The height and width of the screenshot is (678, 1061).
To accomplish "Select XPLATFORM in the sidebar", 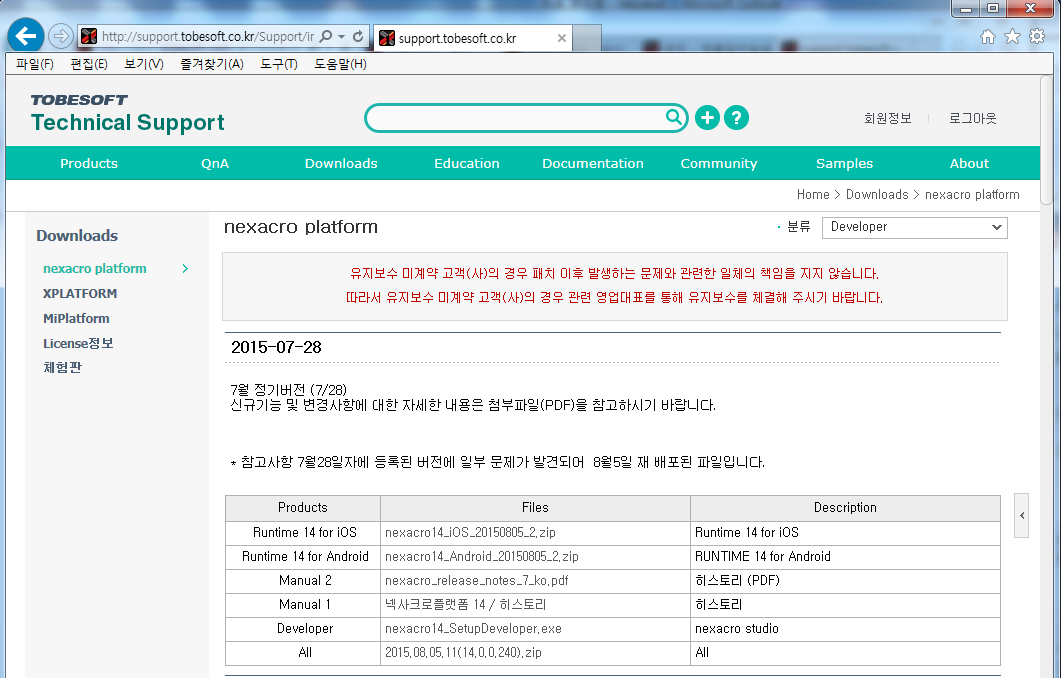I will click(x=80, y=294).
